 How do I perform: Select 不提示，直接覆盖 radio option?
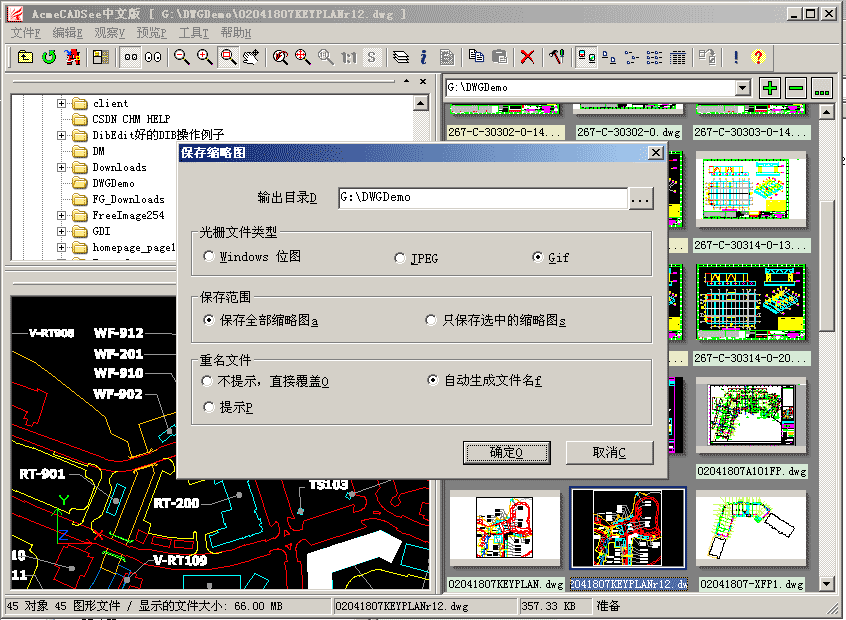pos(207,381)
